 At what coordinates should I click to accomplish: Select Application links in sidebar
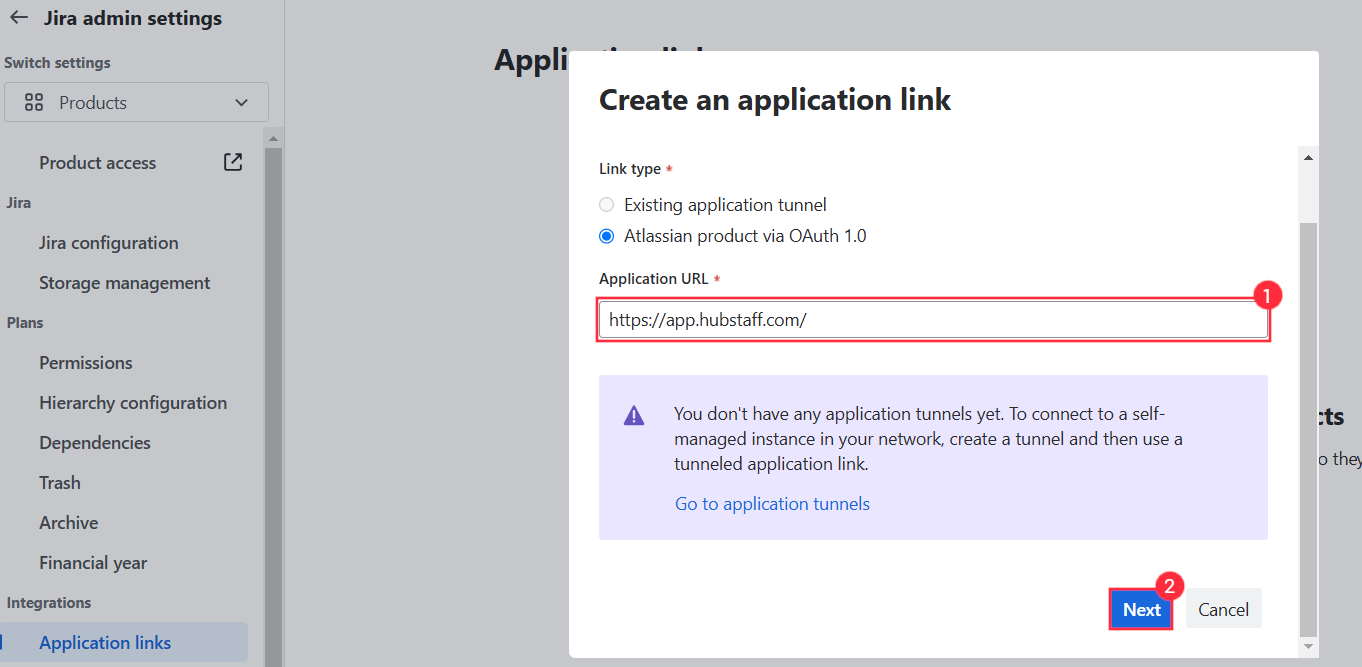tap(124, 642)
